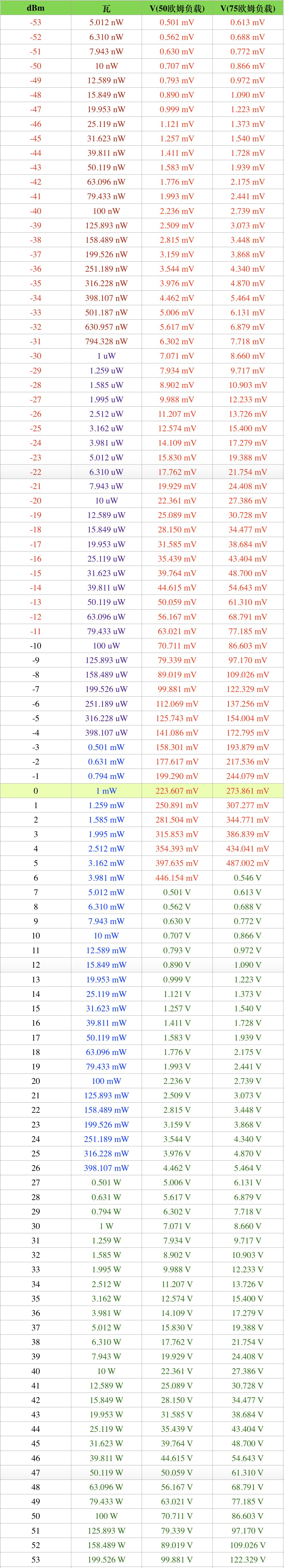
Task: Click the 100 mW cell
Action: click(106, 1081)
